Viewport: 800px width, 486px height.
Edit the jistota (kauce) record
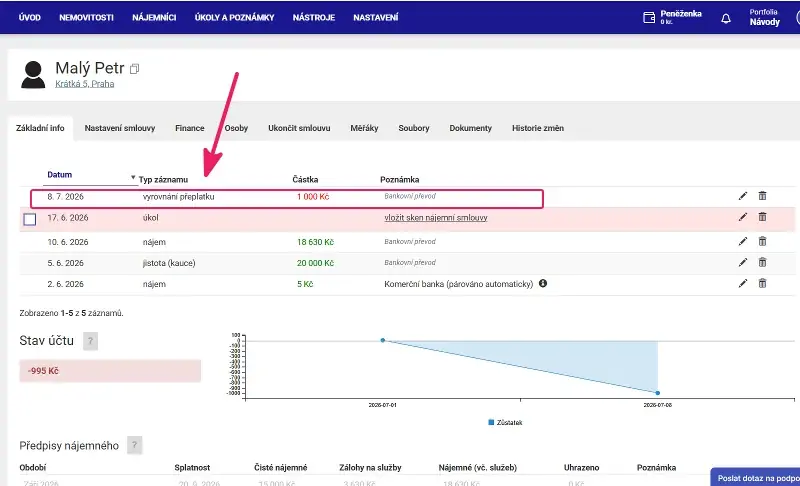743,263
